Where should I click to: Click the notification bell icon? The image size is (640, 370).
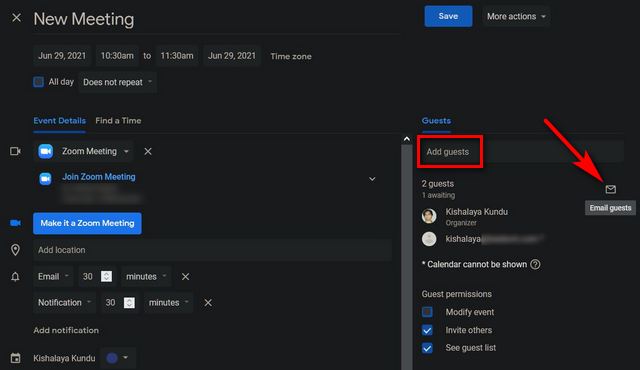pyautogui.click(x=15, y=277)
